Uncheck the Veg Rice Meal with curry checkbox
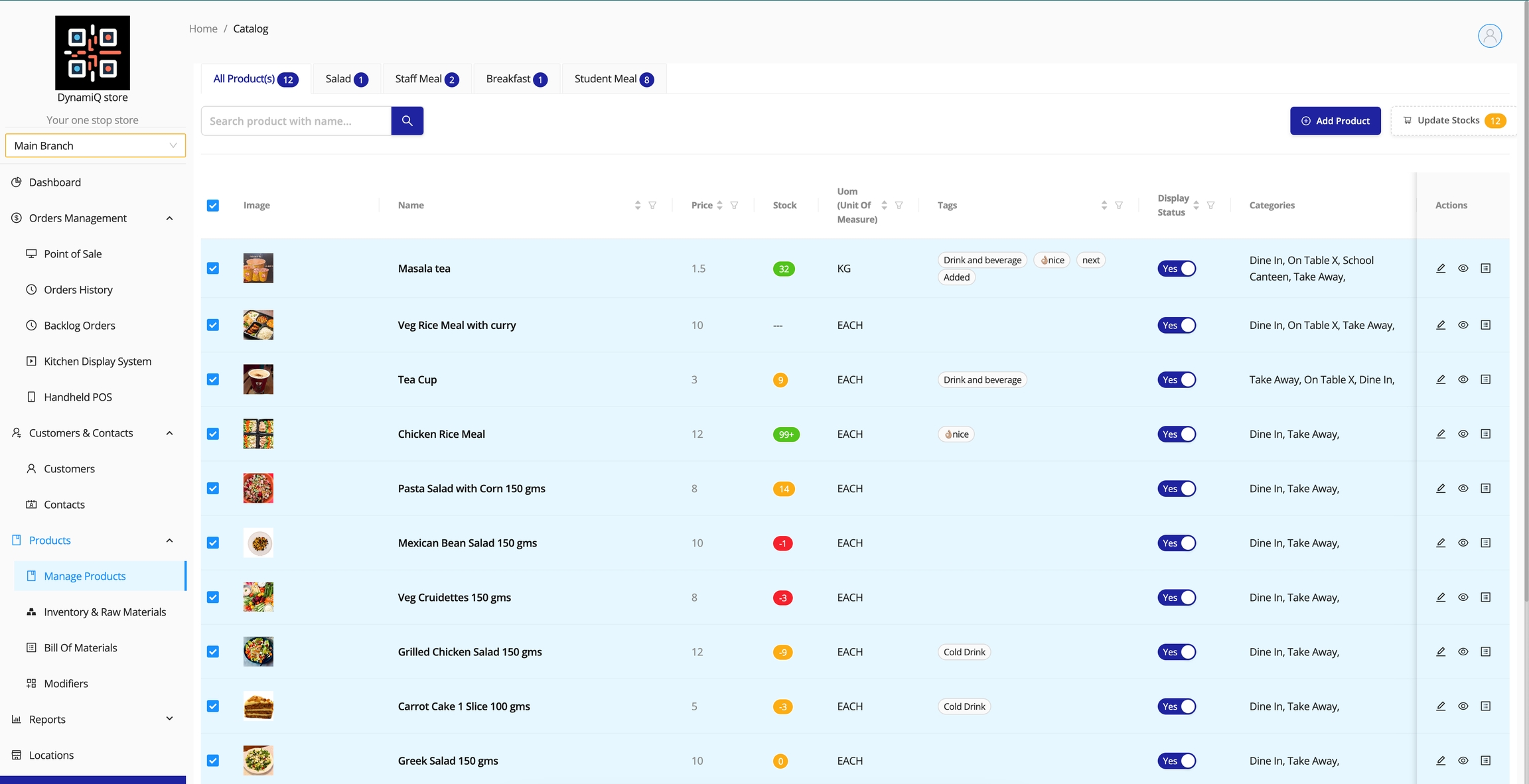Image resolution: width=1529 pixels, height=784 pixels. (x=213, y=325)
